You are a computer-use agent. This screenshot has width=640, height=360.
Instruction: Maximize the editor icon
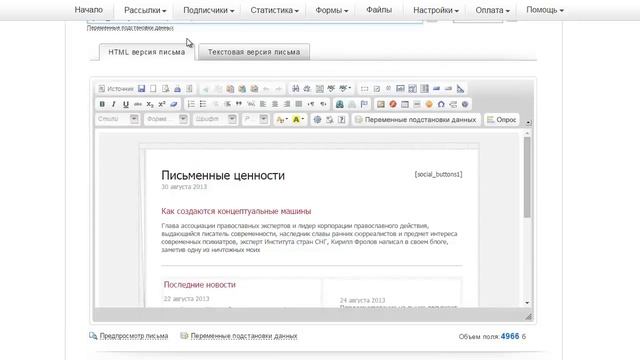pyautogui.click(x=317, y=120)
